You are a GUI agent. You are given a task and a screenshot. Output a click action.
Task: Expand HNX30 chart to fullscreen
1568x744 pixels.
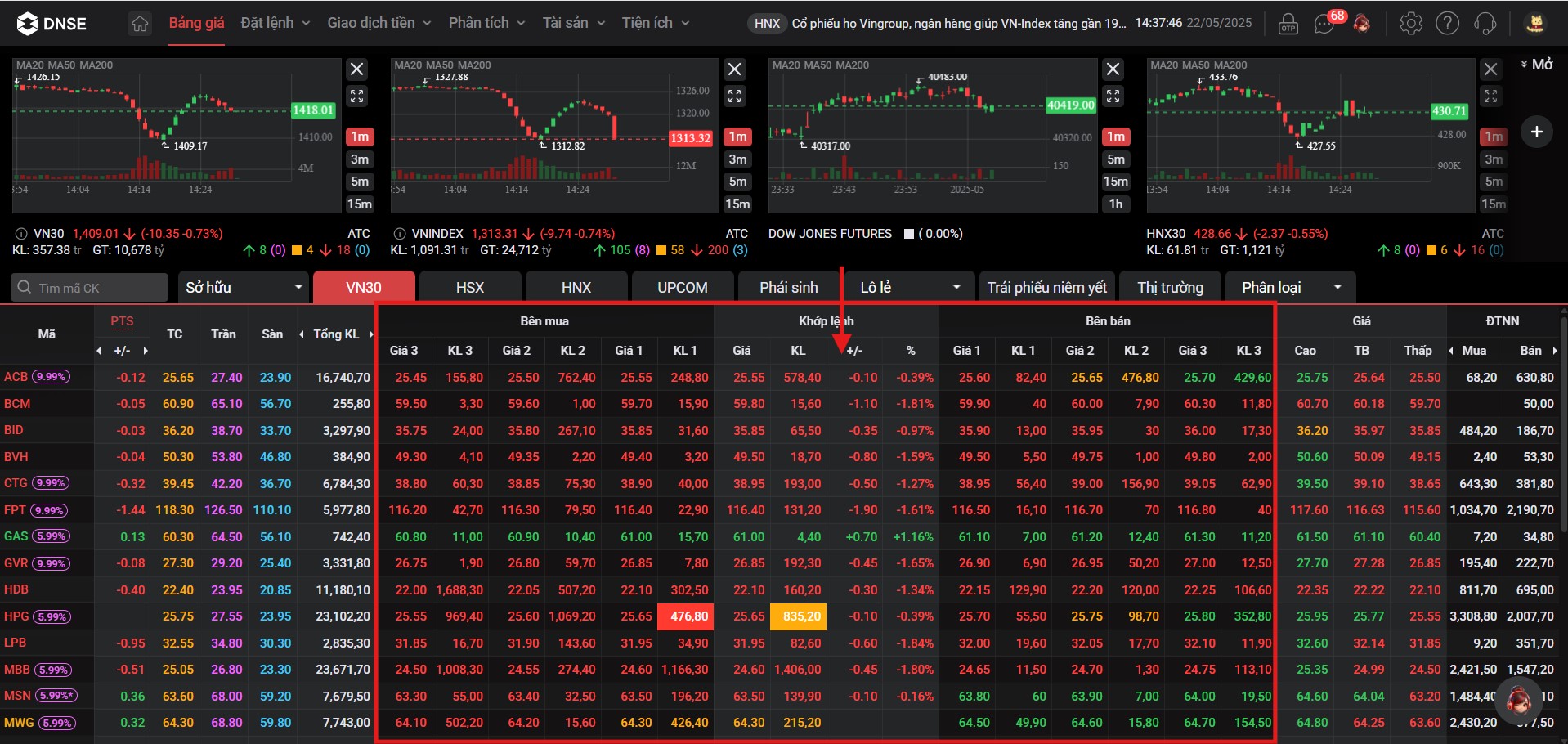(1490, 96)
